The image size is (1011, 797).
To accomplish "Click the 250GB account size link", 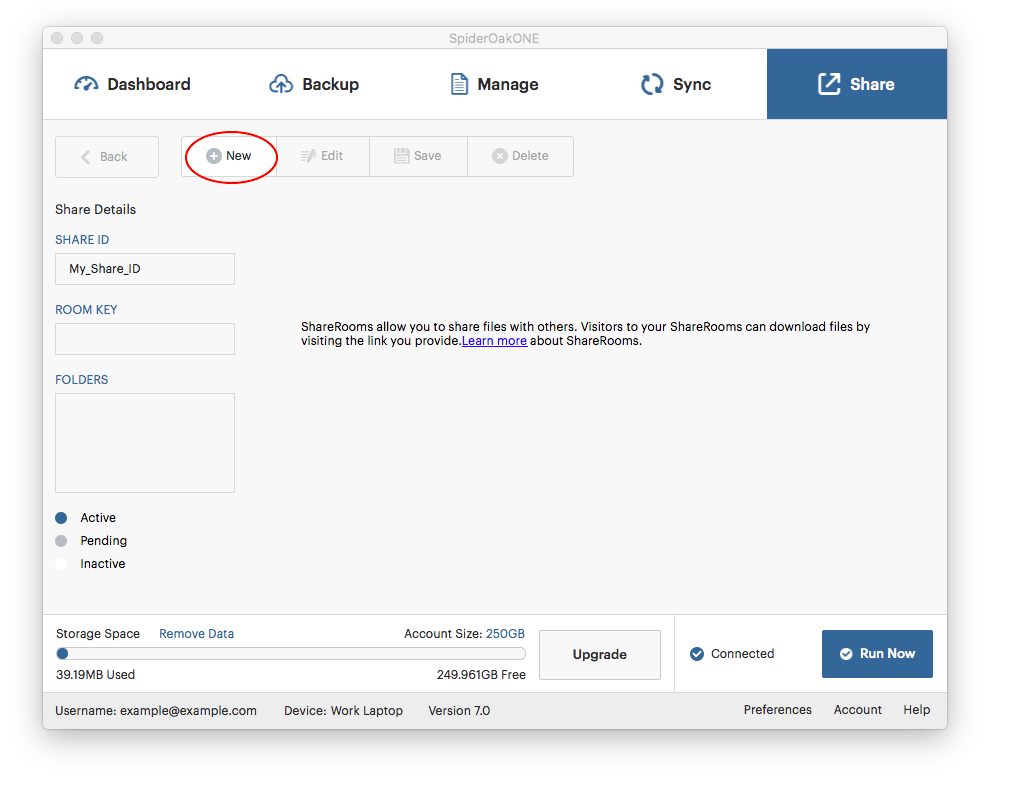I will pos(506,634).
